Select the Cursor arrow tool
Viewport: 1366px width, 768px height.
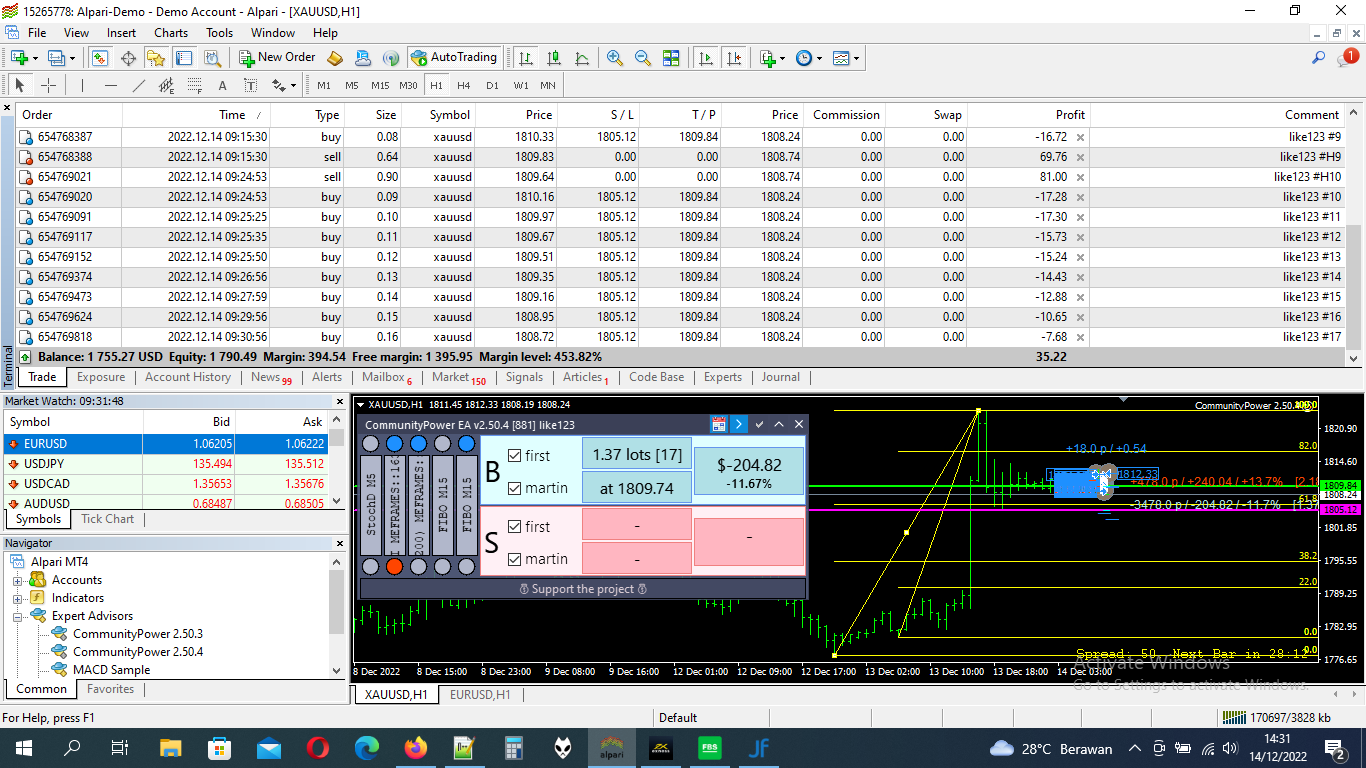coord(19,86)
